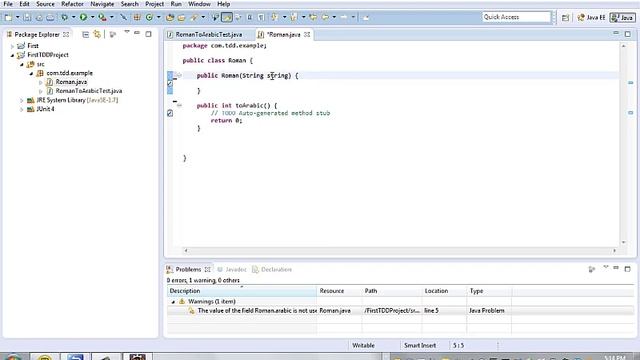
Task: Open the Refactor menu
Action: coord(72,4)
